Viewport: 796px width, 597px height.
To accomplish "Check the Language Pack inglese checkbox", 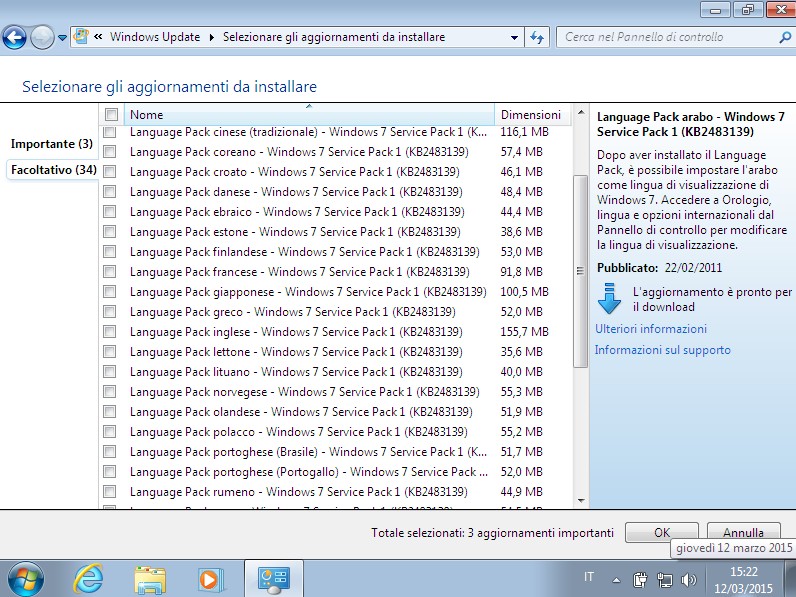I will click(x=110, y=332).
